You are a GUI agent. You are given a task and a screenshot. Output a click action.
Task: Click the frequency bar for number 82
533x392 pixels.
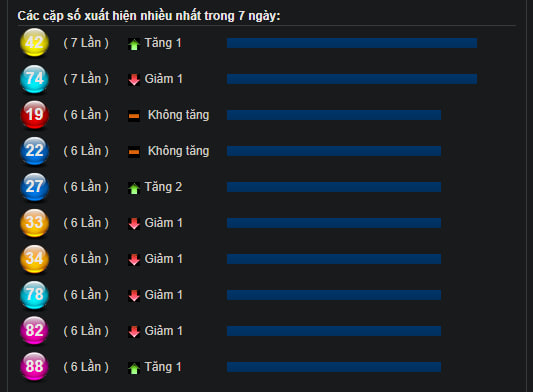coord(334,331)
